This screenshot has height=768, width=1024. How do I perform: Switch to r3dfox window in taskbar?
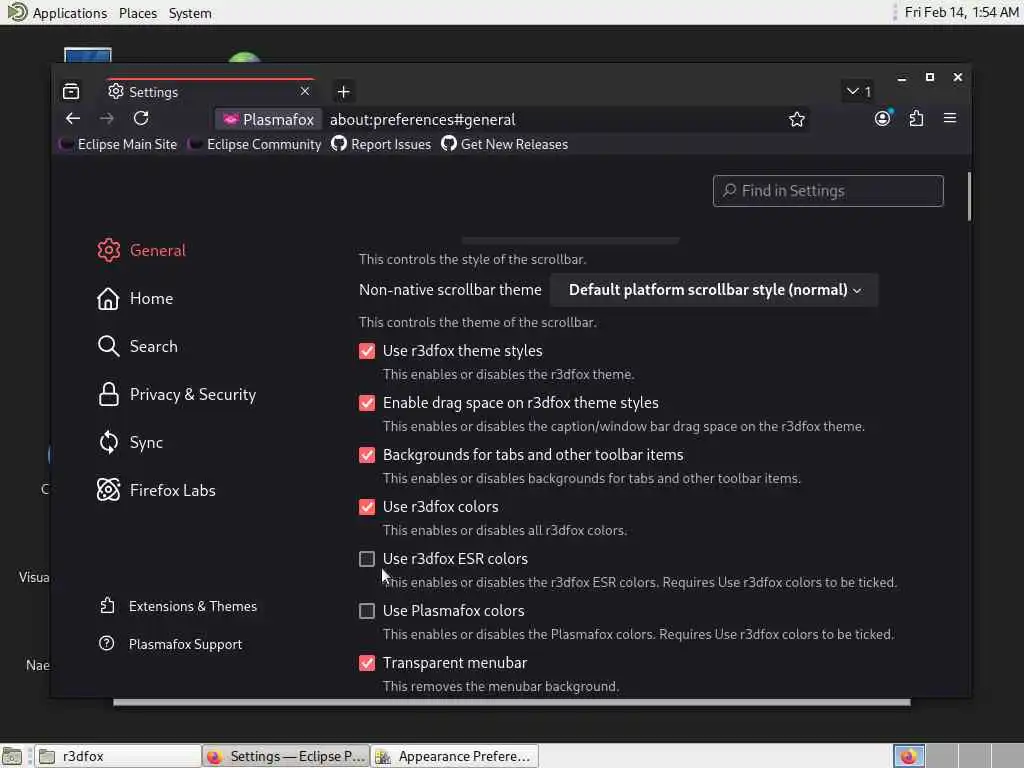(x=118, y=756)
